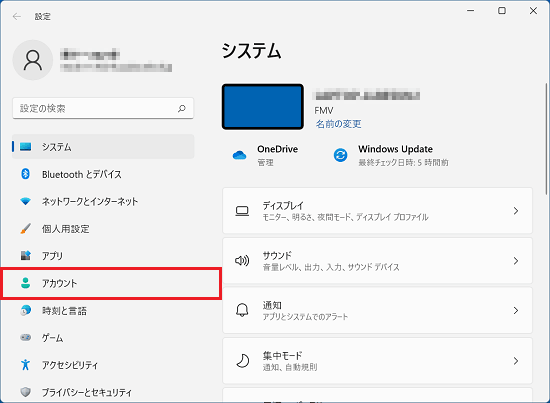
Task: Minimize the Settings window
Action: [x=470, y=11]
